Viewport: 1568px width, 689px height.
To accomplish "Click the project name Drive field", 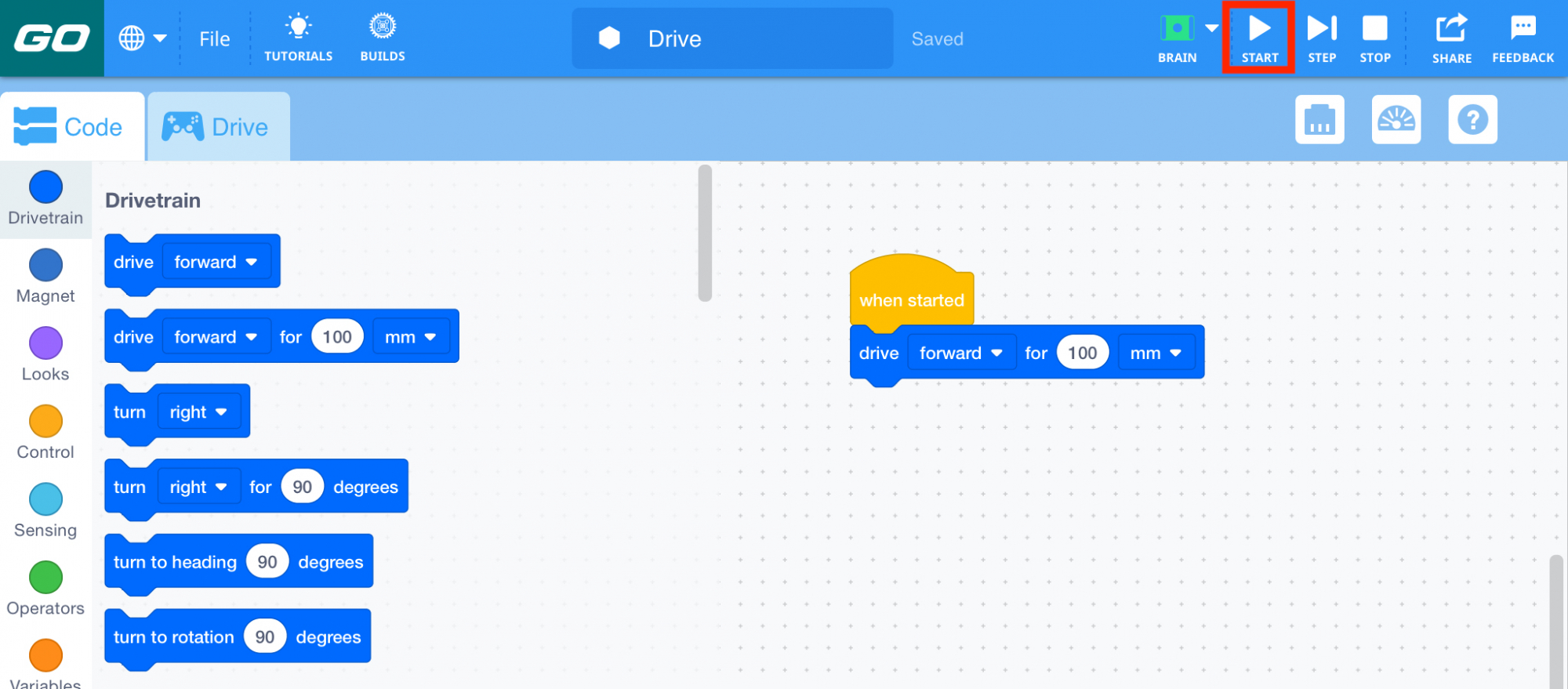I will click(732, 38).
